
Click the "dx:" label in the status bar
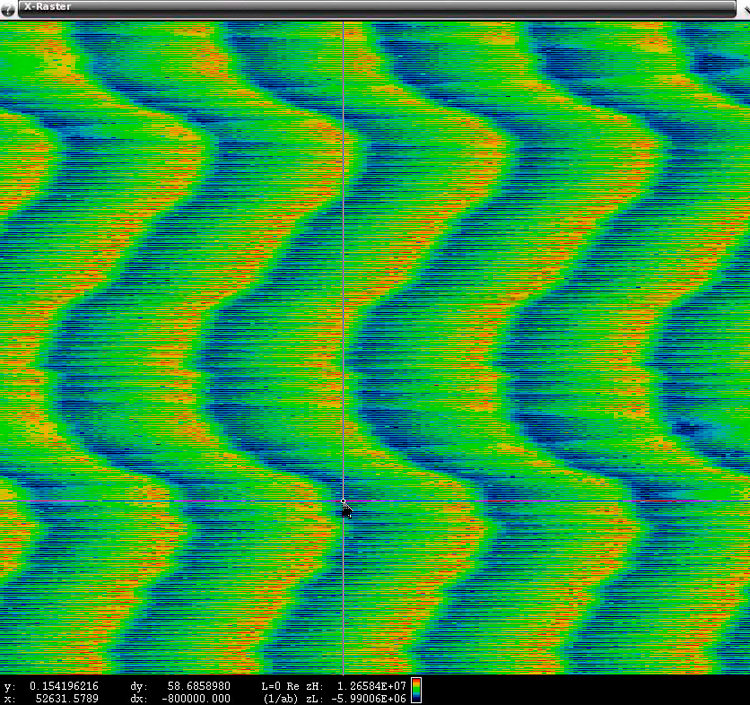point(138,699)
